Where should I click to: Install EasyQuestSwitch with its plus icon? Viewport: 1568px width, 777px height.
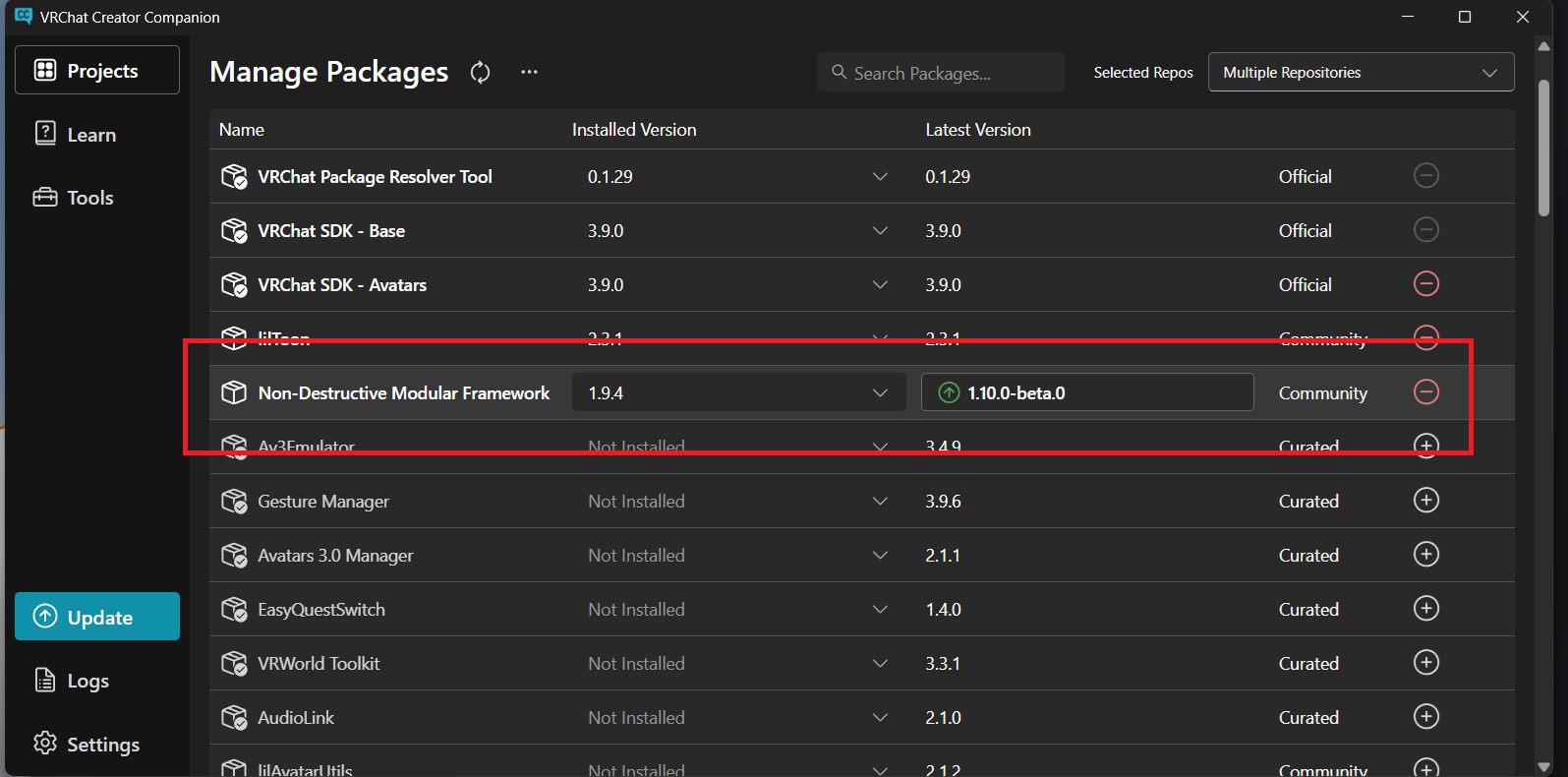pos(1425,609)
